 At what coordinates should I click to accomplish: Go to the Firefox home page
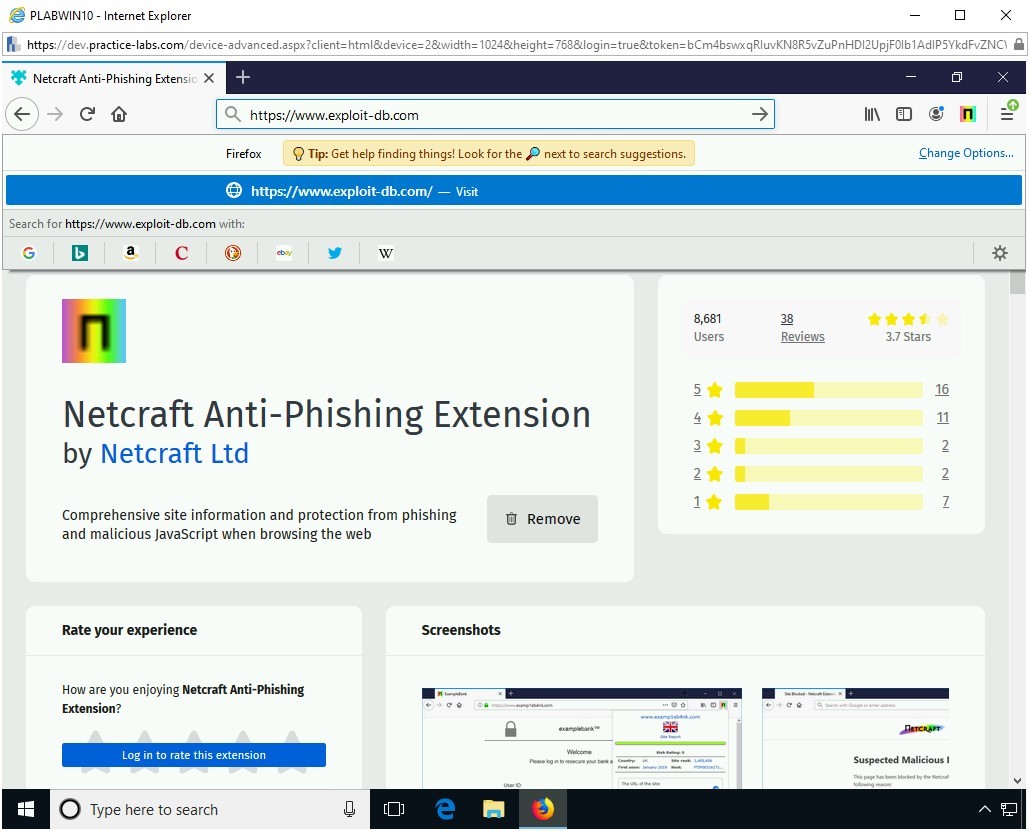119,114
